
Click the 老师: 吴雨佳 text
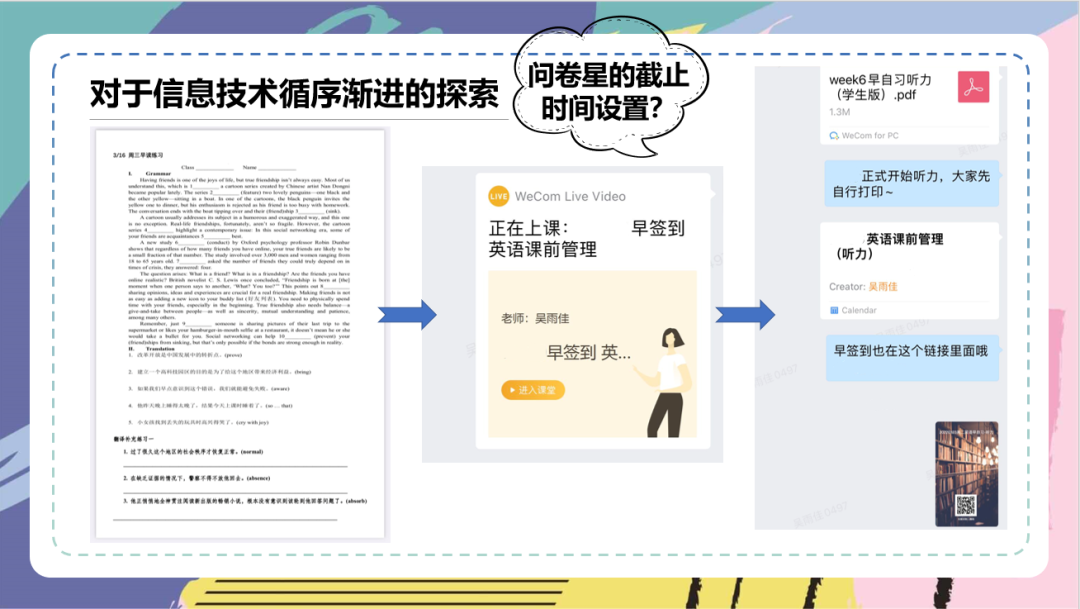tap(535, 318)
